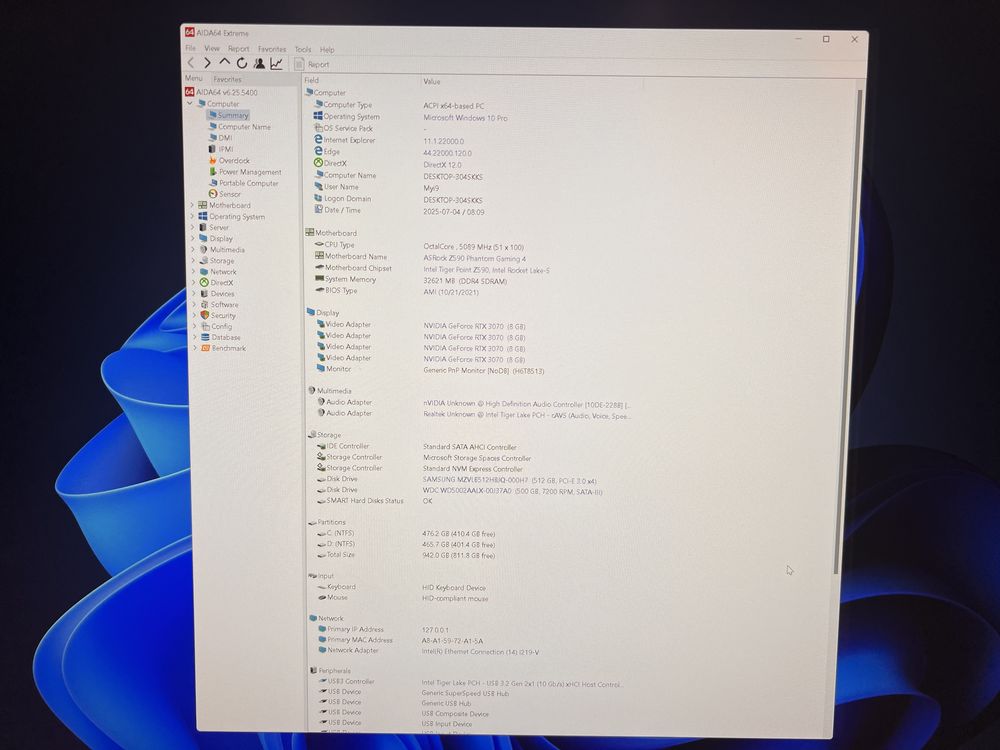Select the DMI tree item
The image size is (1000, 750).
pyautogui.click(x=220, y=138)
